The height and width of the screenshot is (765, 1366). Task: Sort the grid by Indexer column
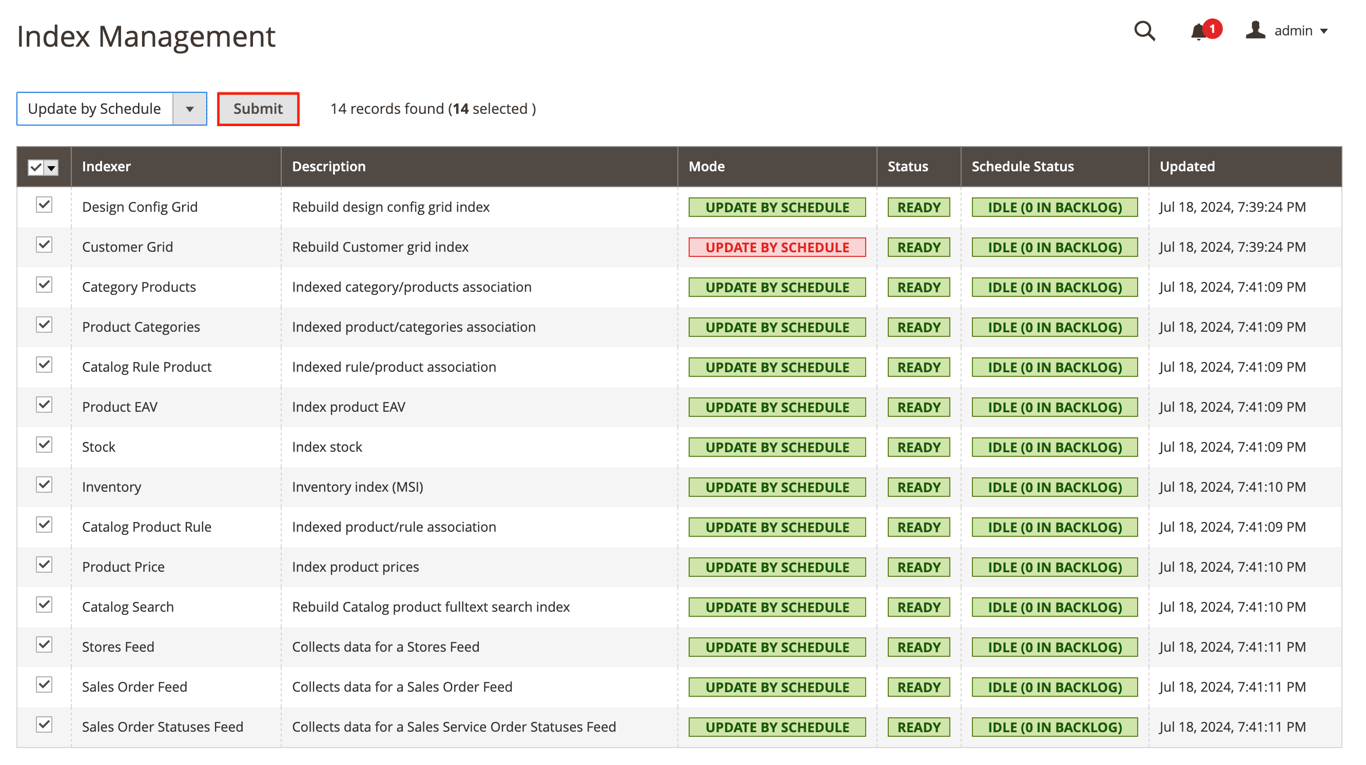[107, 166]
